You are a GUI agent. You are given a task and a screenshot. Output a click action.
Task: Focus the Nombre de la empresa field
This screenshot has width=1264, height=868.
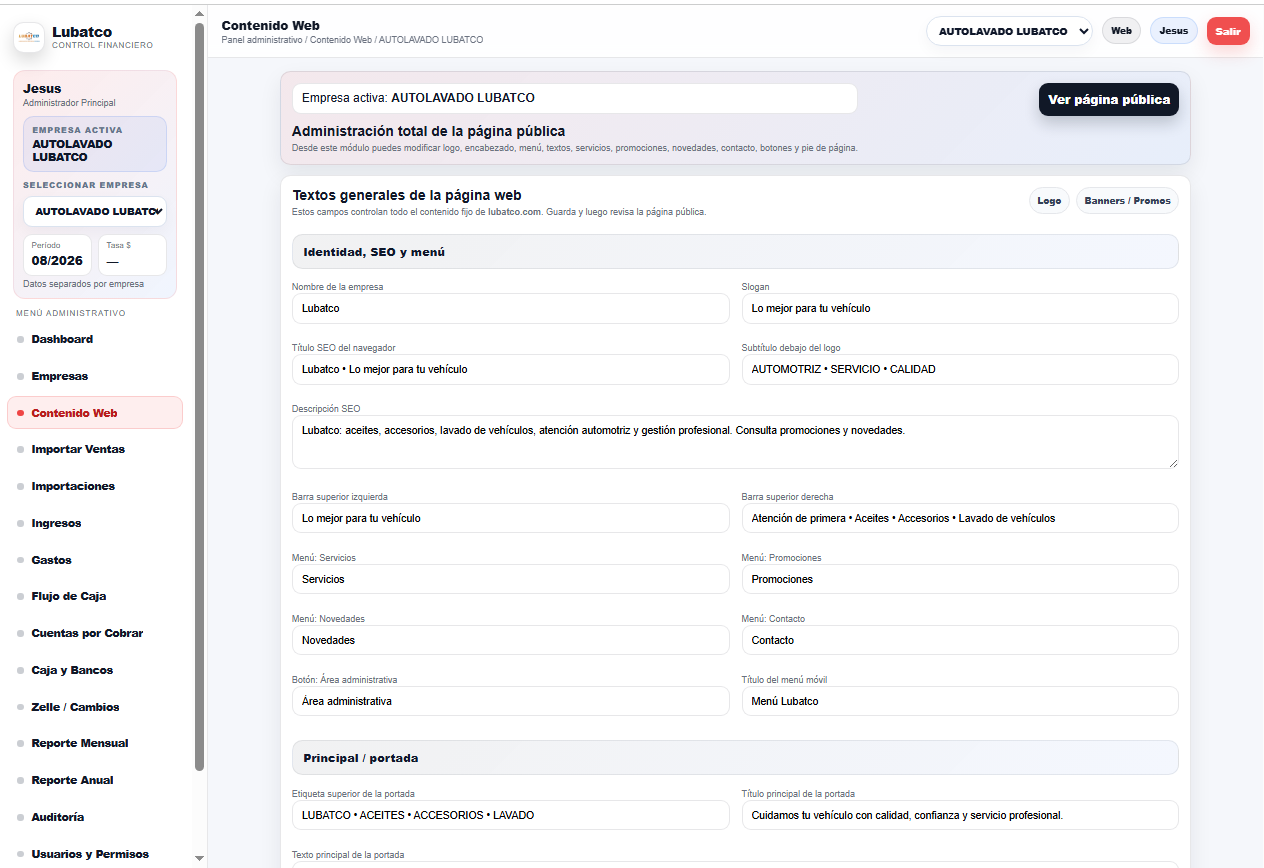511,308
